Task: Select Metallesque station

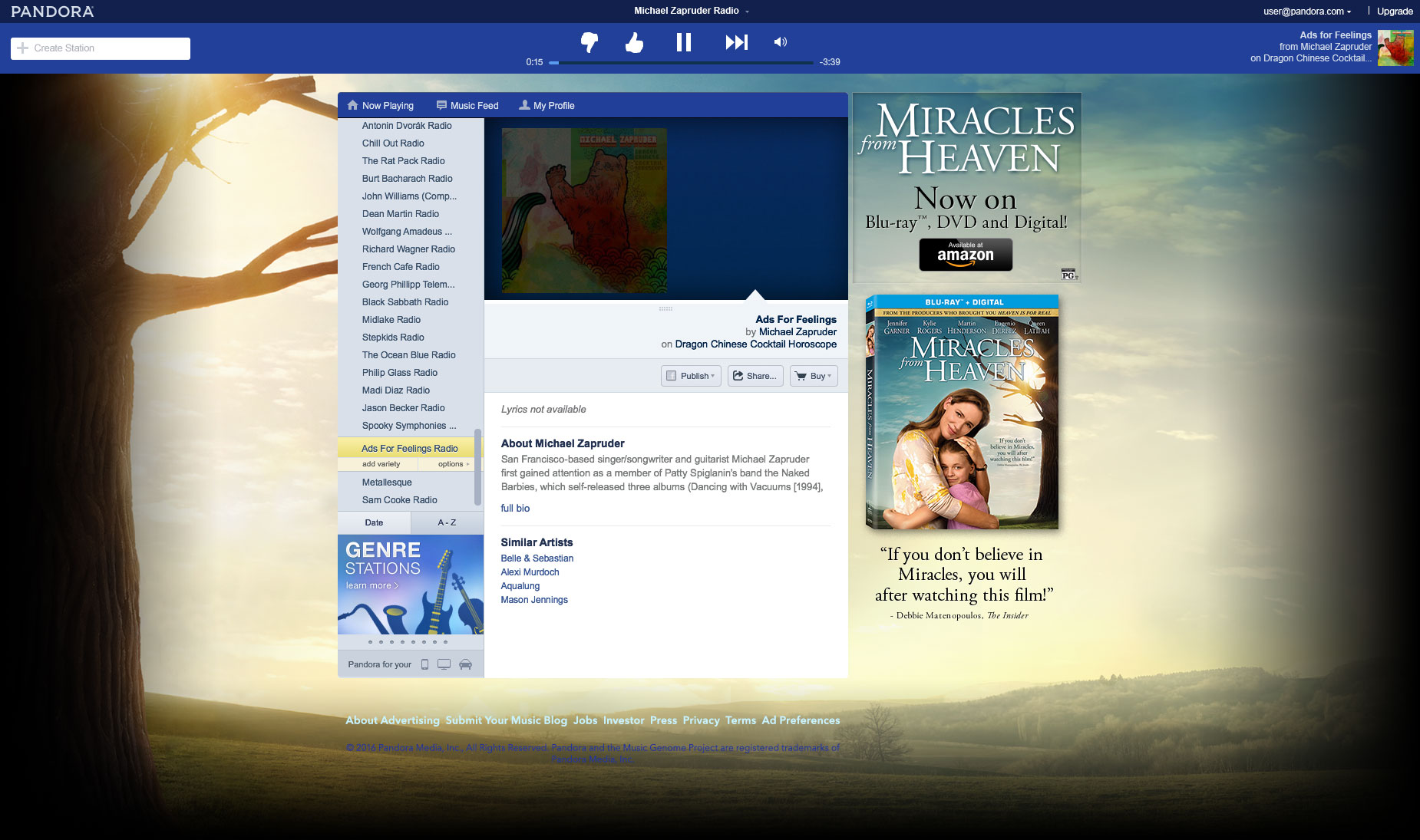Action: (387, 483)
